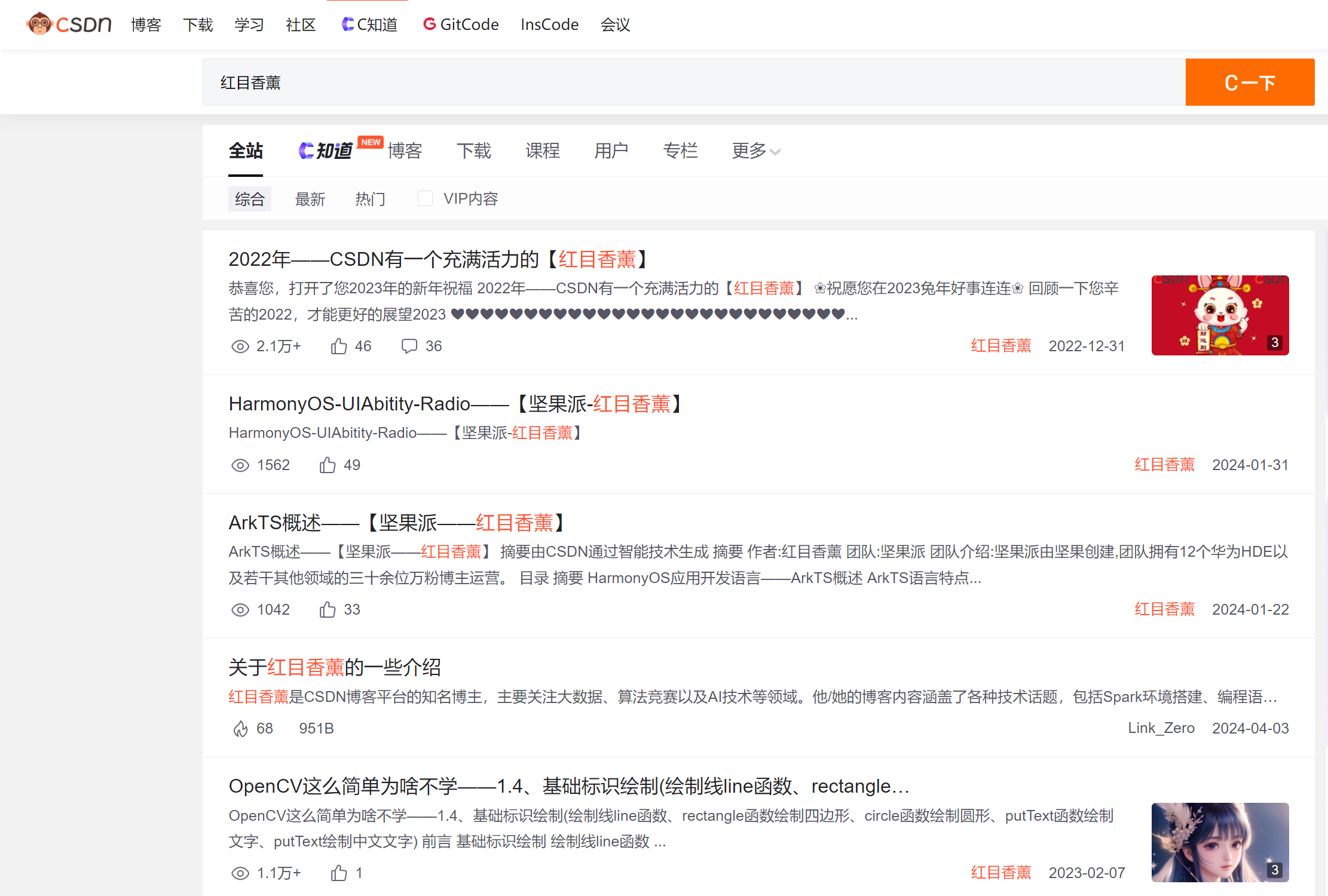Click the search box containing 红目香薰
Image resolution: width=1328 pixels, height=896 pixels.
click(693, 82)
